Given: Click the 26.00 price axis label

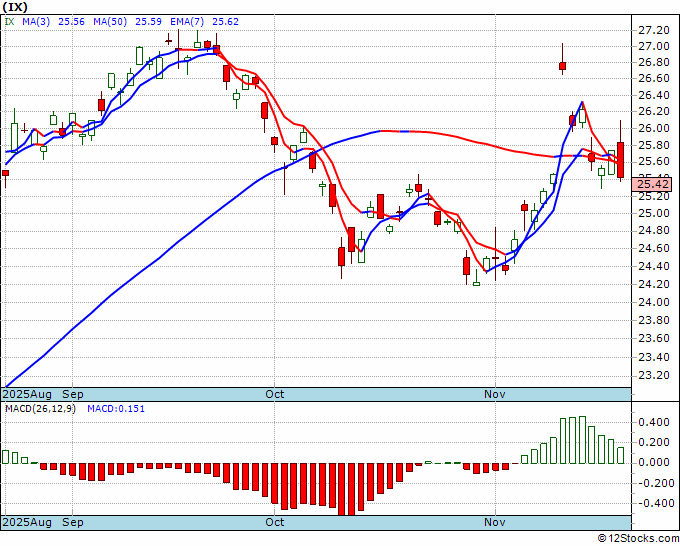Looking at the screenshot, I should pos(654,128).
